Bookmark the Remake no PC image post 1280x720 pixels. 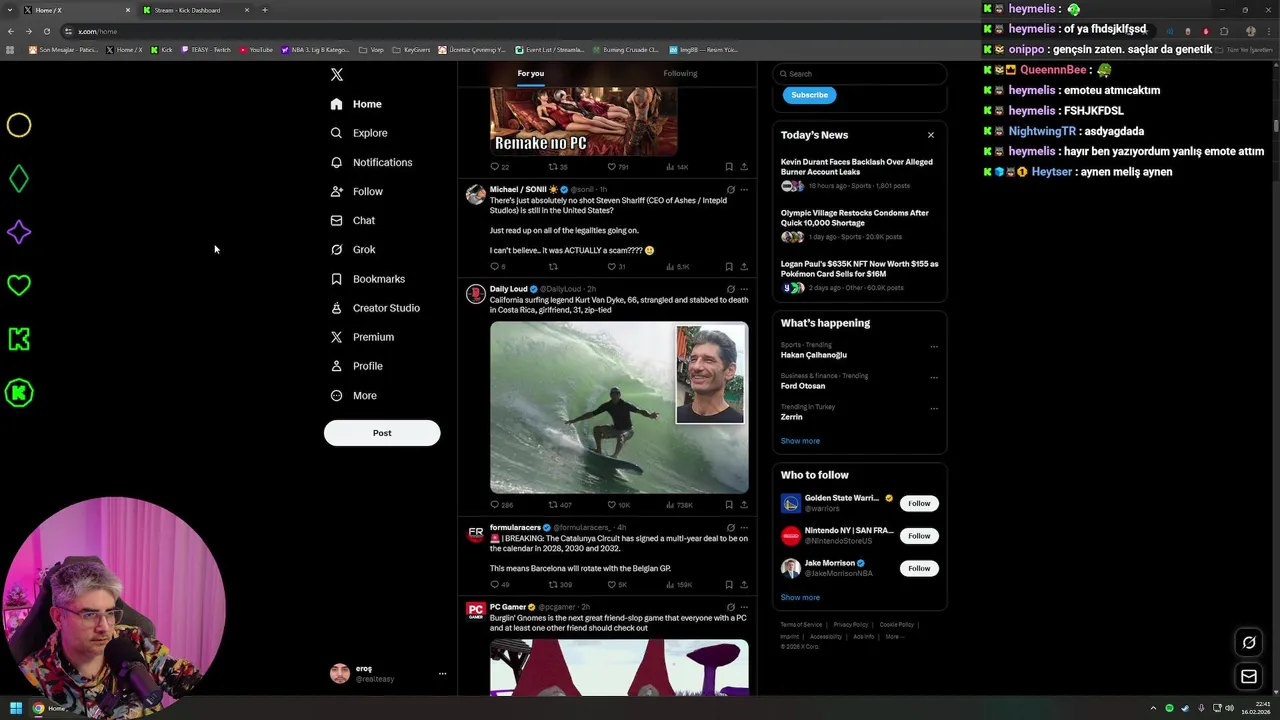[x=729, y=167]
